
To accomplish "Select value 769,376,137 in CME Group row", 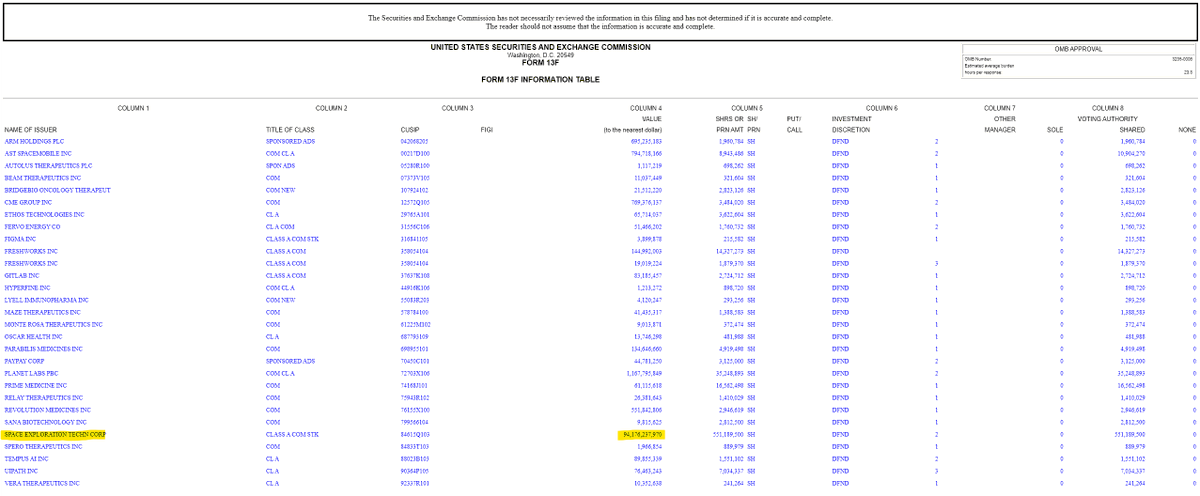I will [x=645, y=201].
